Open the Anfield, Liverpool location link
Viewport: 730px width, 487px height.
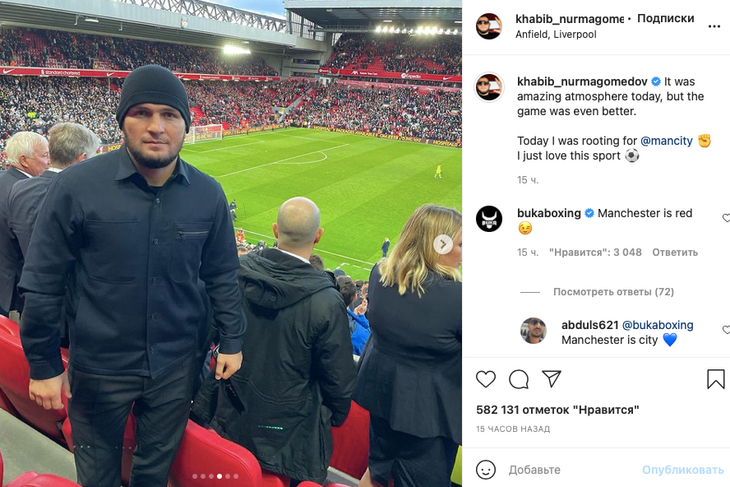(555, 34)
